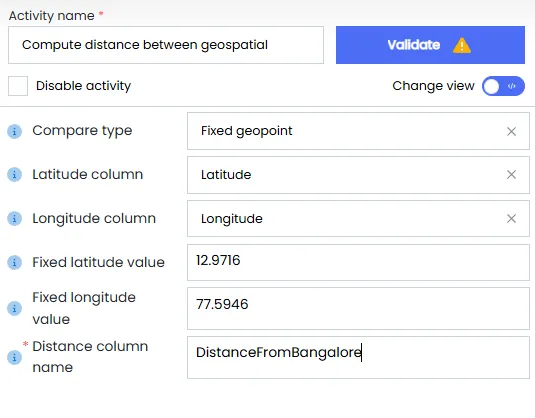
Task: Check the Disable activity checkbox
Action: tap(18, 86)
